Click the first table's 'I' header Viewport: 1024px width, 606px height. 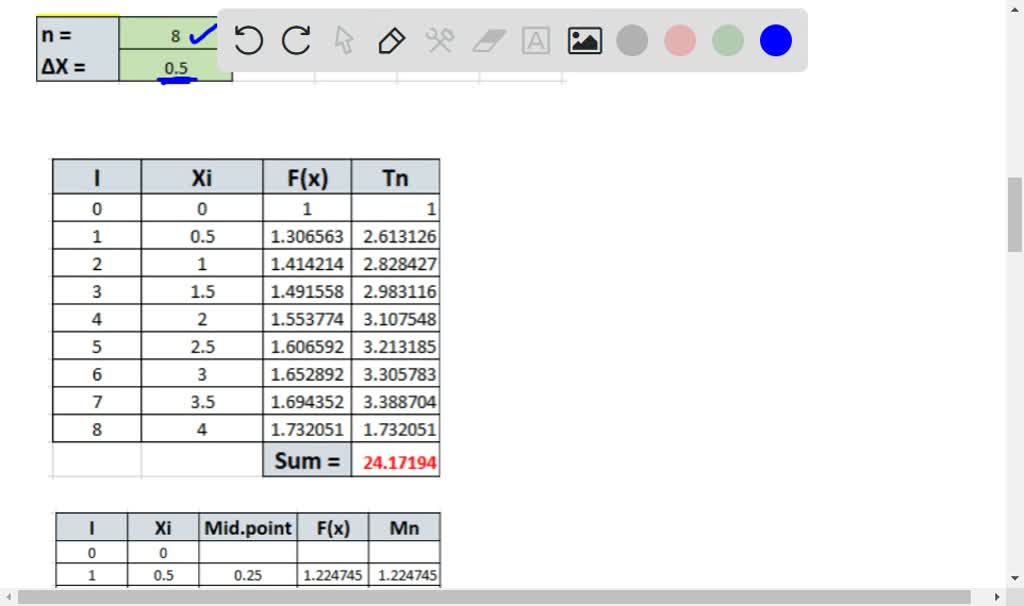pos(97,177)
